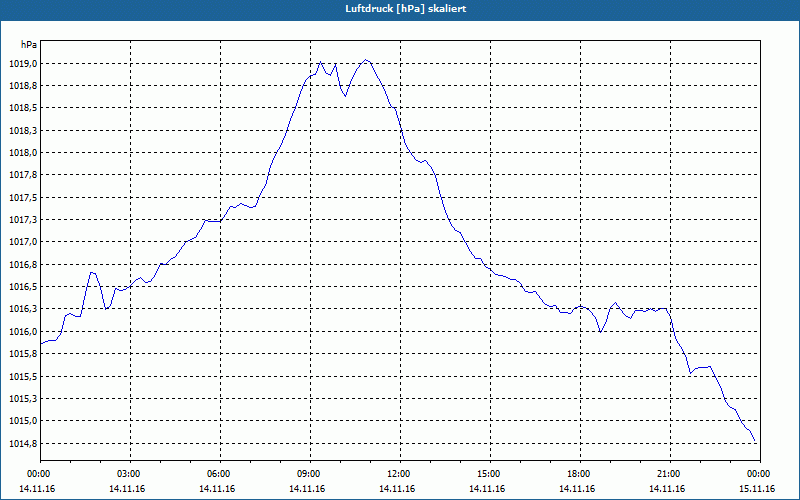
Task: Select the 1016,0 y-axis label
Action: tap(23, 332)
